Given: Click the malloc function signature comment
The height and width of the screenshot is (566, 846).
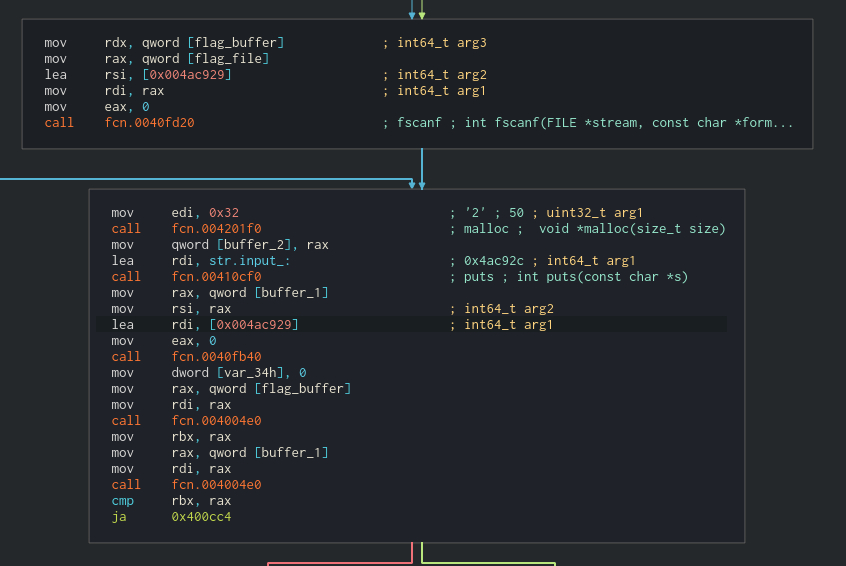Looking at the screenshot, I should (632, 229).
